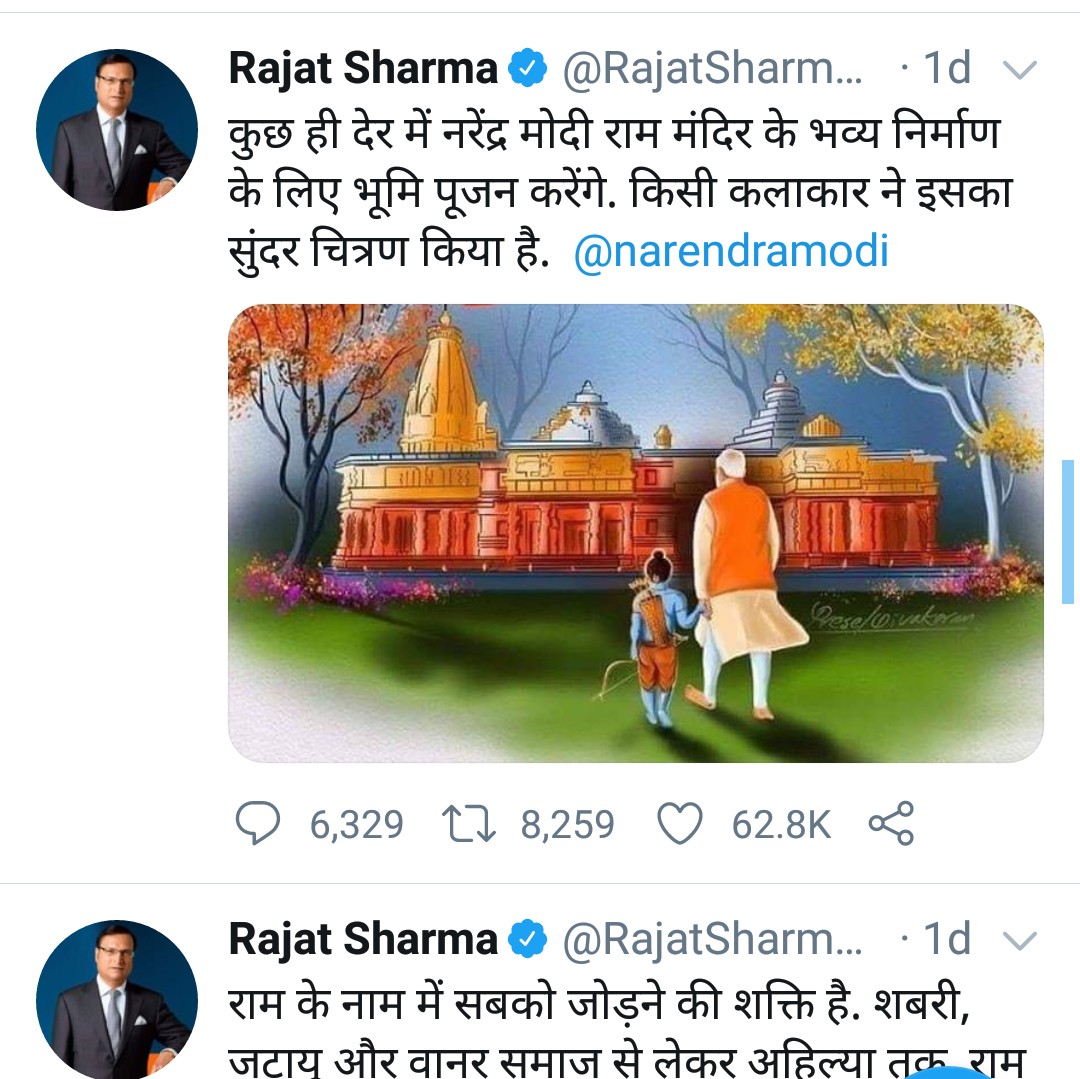Open the @narendramodi mention link

[x=731, y=251]
